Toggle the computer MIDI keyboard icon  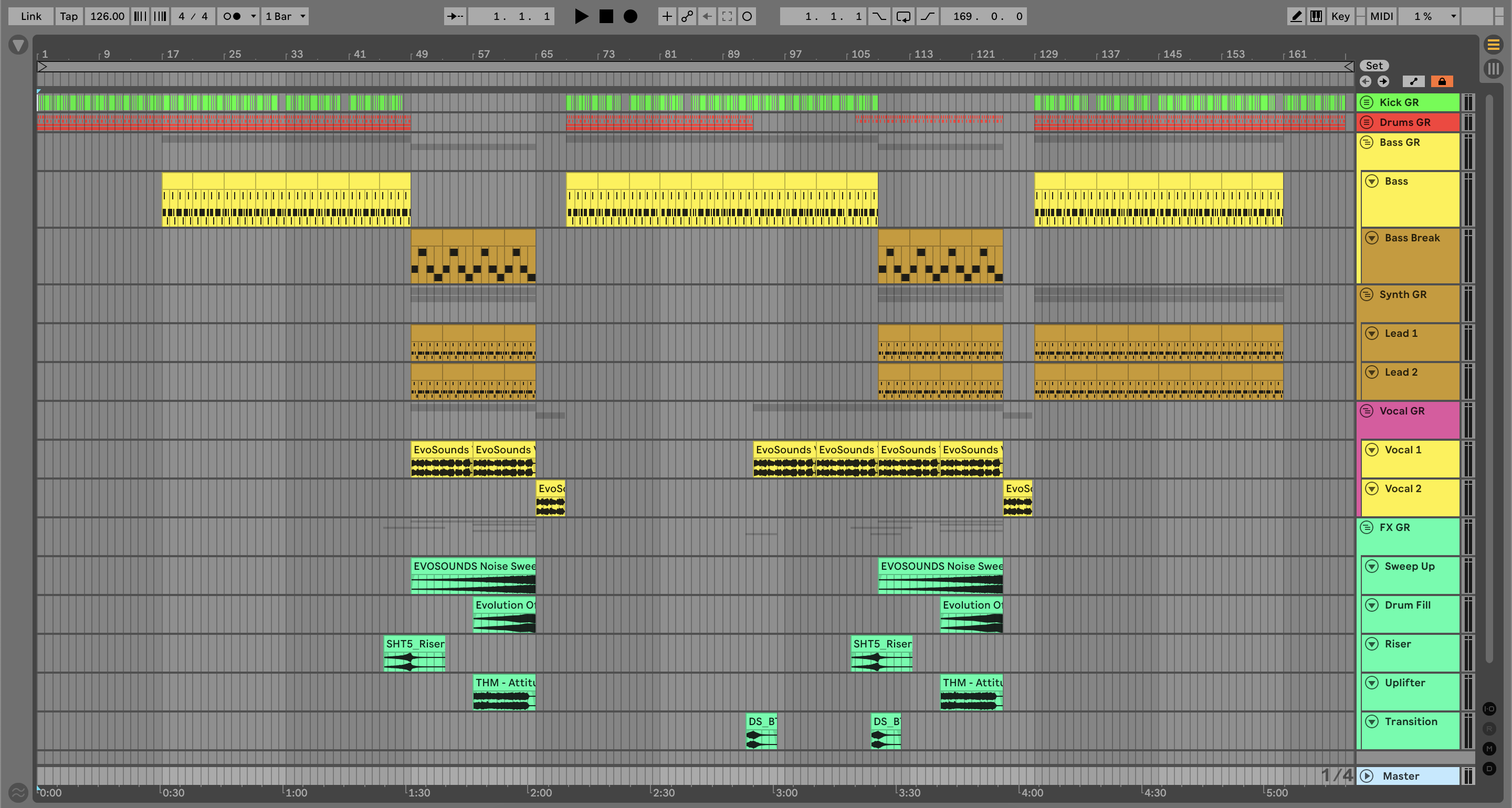pos(1316,16)
